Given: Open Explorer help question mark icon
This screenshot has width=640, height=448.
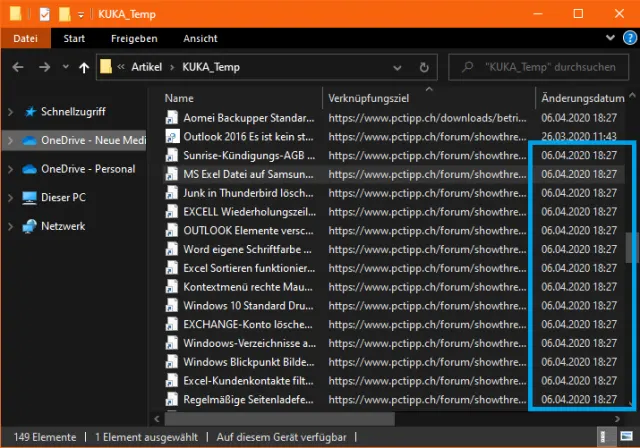Looking at the screenshot, I should coord(627,39).
